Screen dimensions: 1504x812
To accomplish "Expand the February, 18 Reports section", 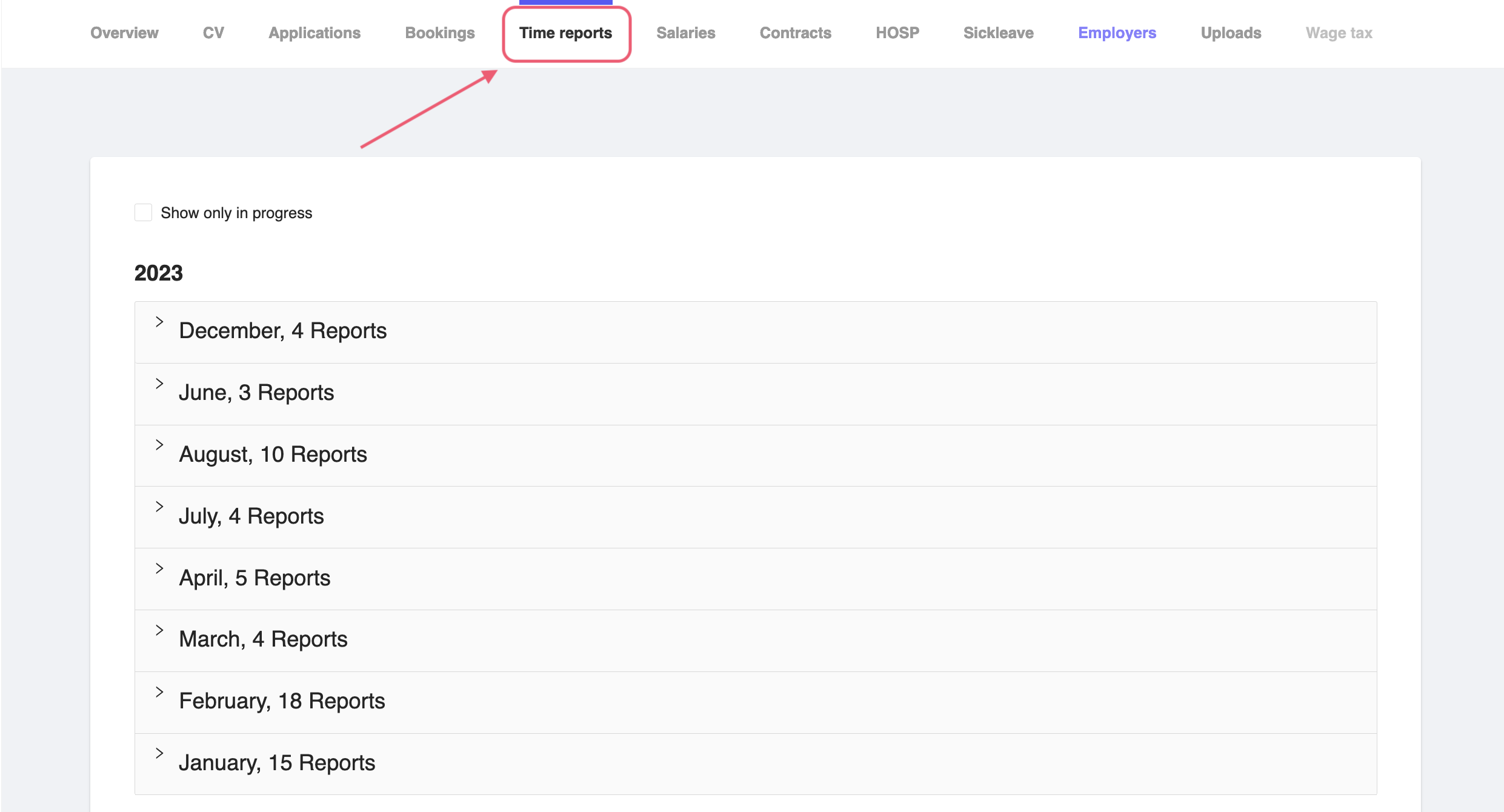I will coord(281,702).
